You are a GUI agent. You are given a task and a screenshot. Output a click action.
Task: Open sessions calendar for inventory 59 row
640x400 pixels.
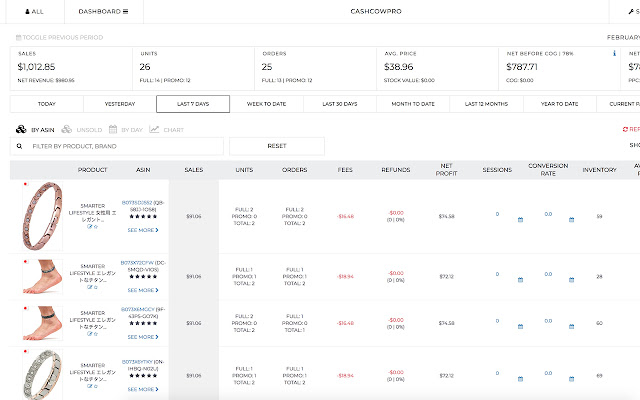pyautogui.click(x=520, y=220)
